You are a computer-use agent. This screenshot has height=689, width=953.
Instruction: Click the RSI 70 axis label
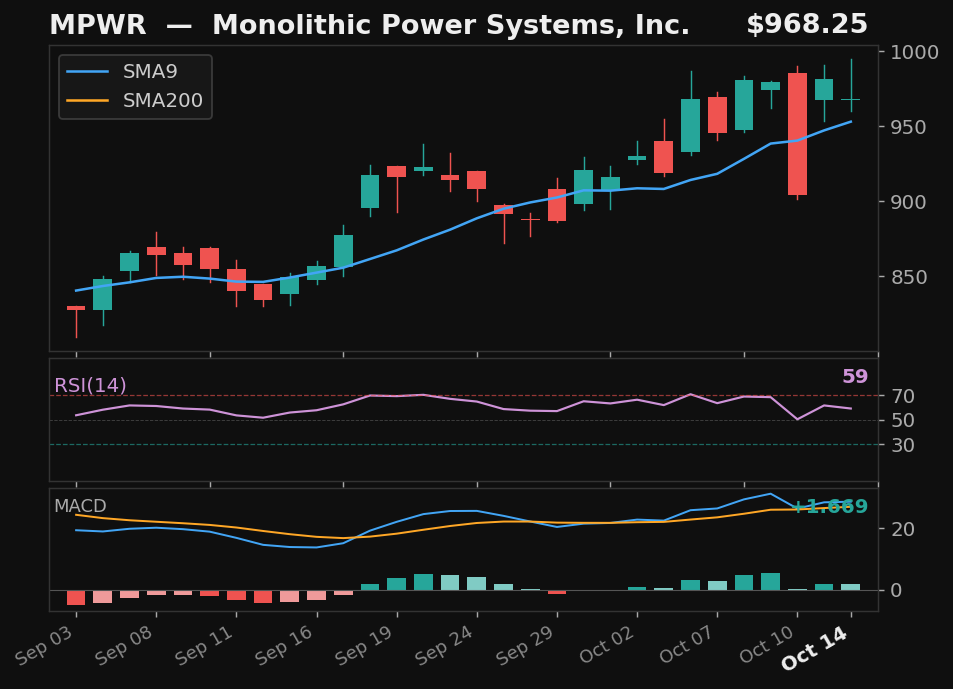(x=903, y=396)
